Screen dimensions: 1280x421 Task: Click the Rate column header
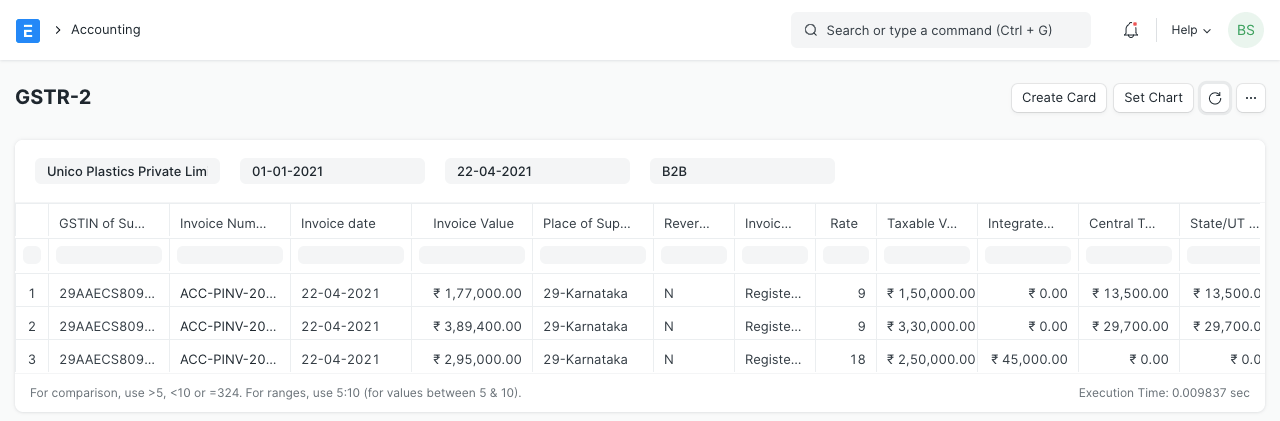click(845, 223)
